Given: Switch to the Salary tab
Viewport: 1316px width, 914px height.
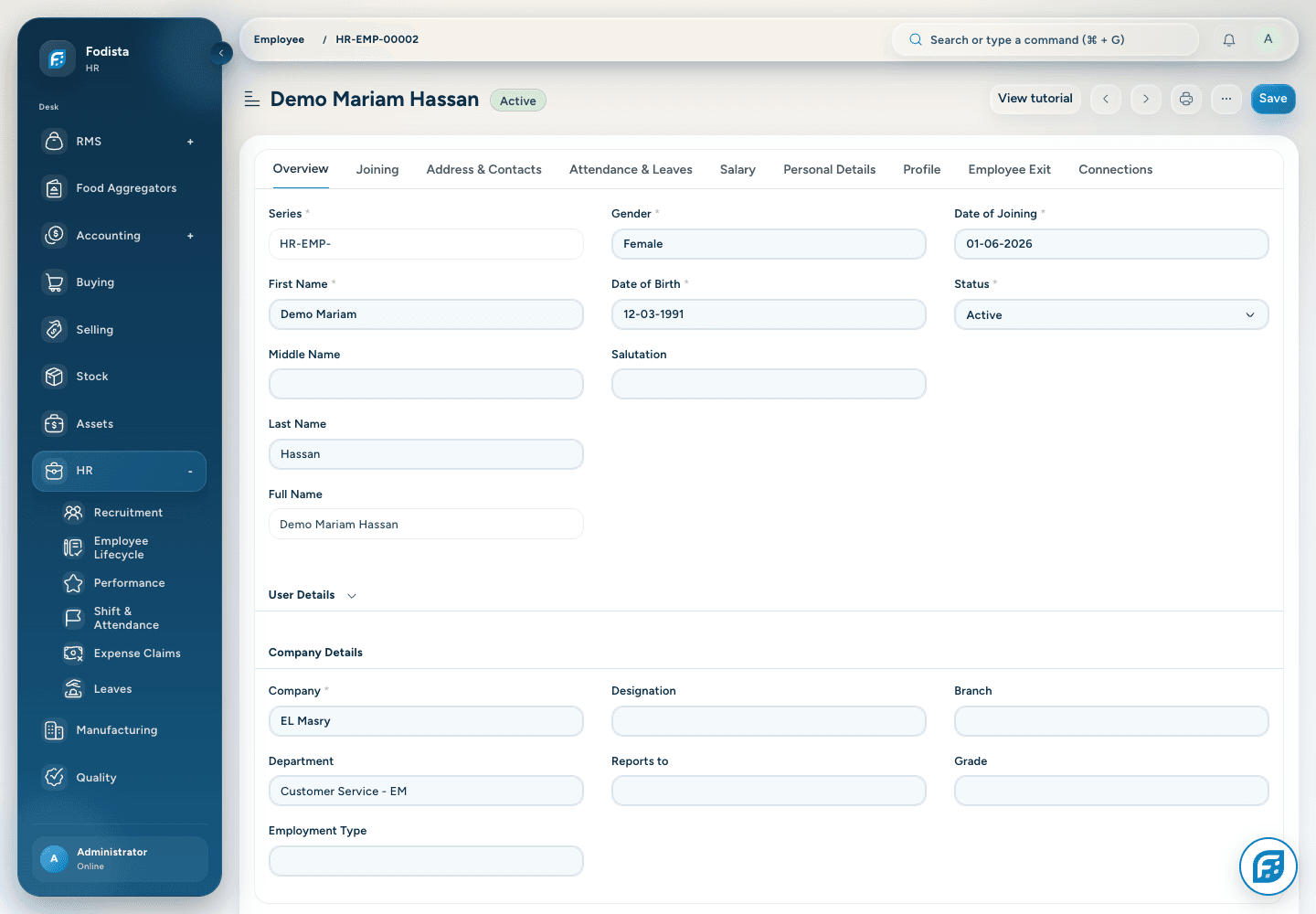Looking at the screenshot, I should [738, 170].
